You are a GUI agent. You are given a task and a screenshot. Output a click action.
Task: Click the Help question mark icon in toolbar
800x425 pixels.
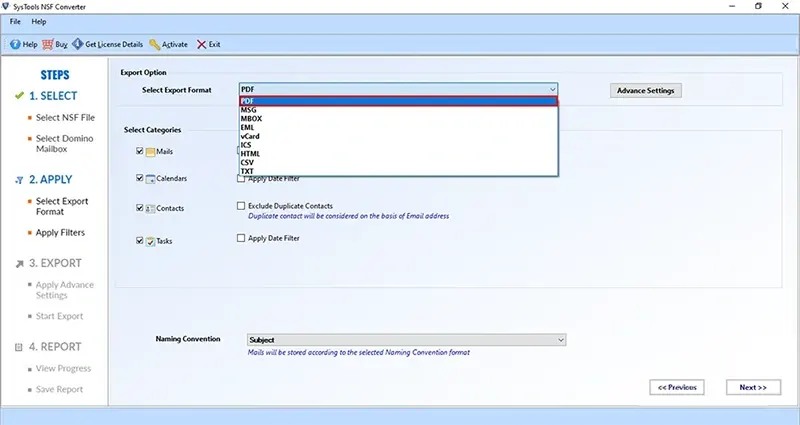pos(15,44)
